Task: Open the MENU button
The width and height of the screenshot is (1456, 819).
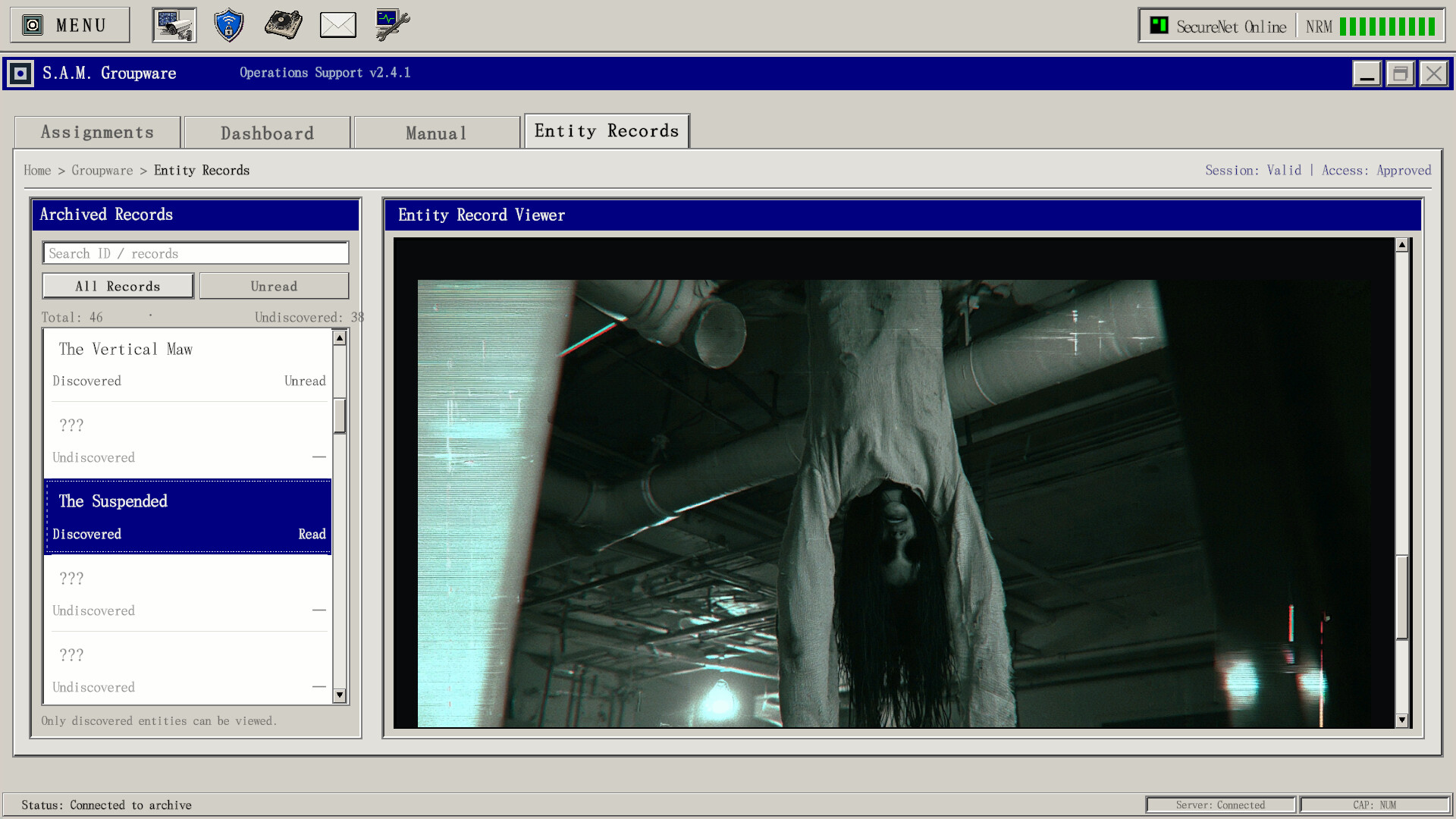Action: pyautogui.click(x=70, y=25)
